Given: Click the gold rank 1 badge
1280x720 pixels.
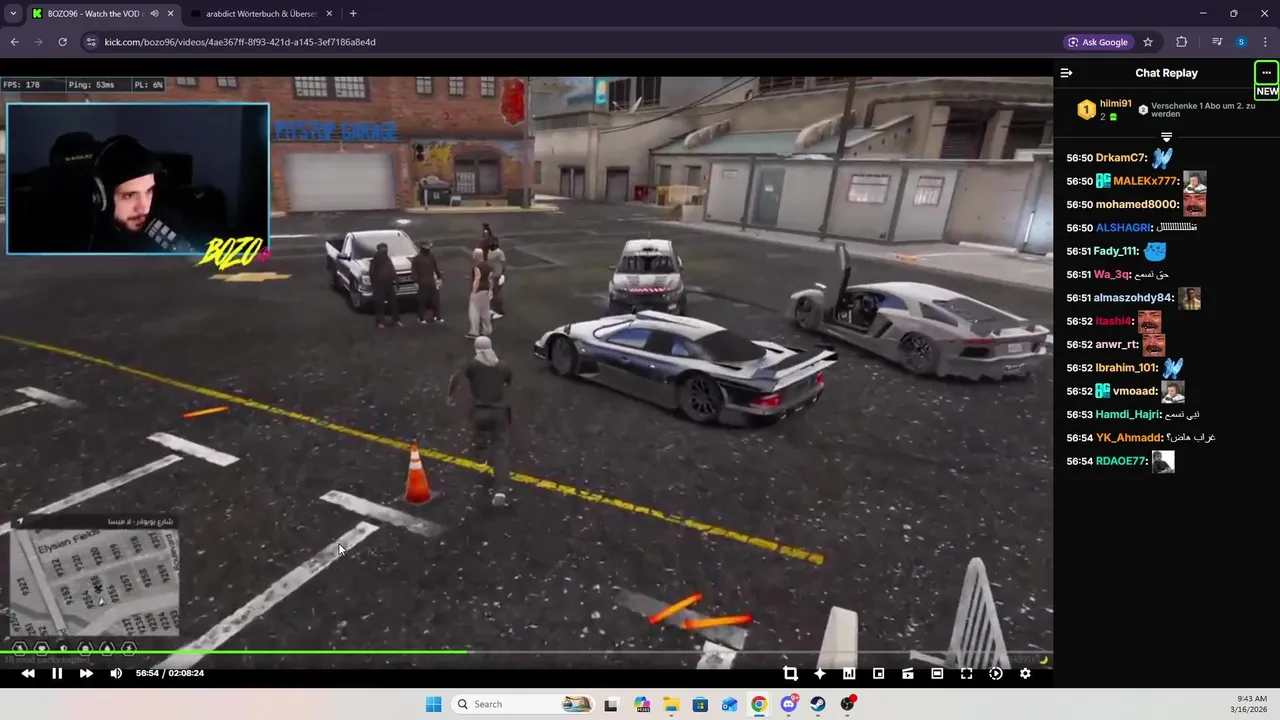Looking at the screenshot, I should pos(1086,110).
